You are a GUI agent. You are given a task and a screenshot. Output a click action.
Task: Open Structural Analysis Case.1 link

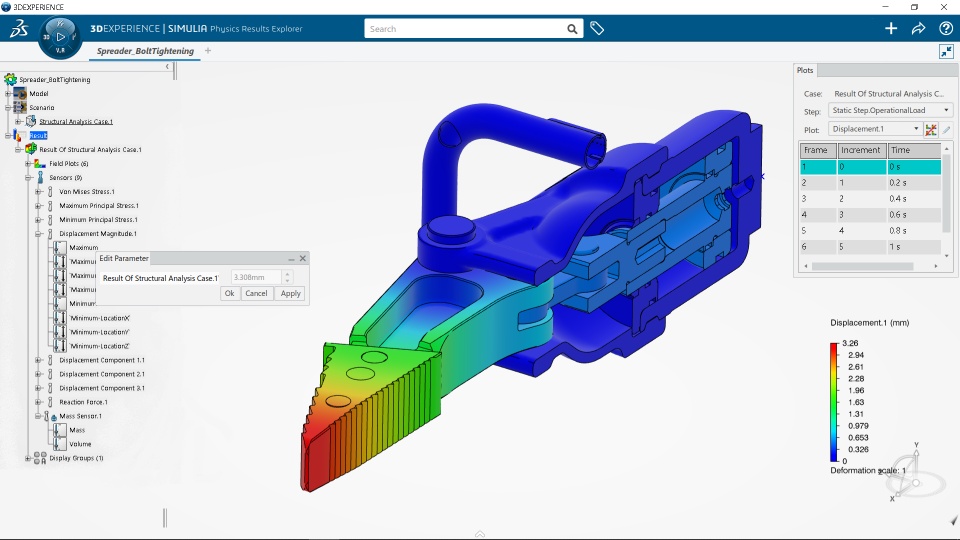[76, 121]
